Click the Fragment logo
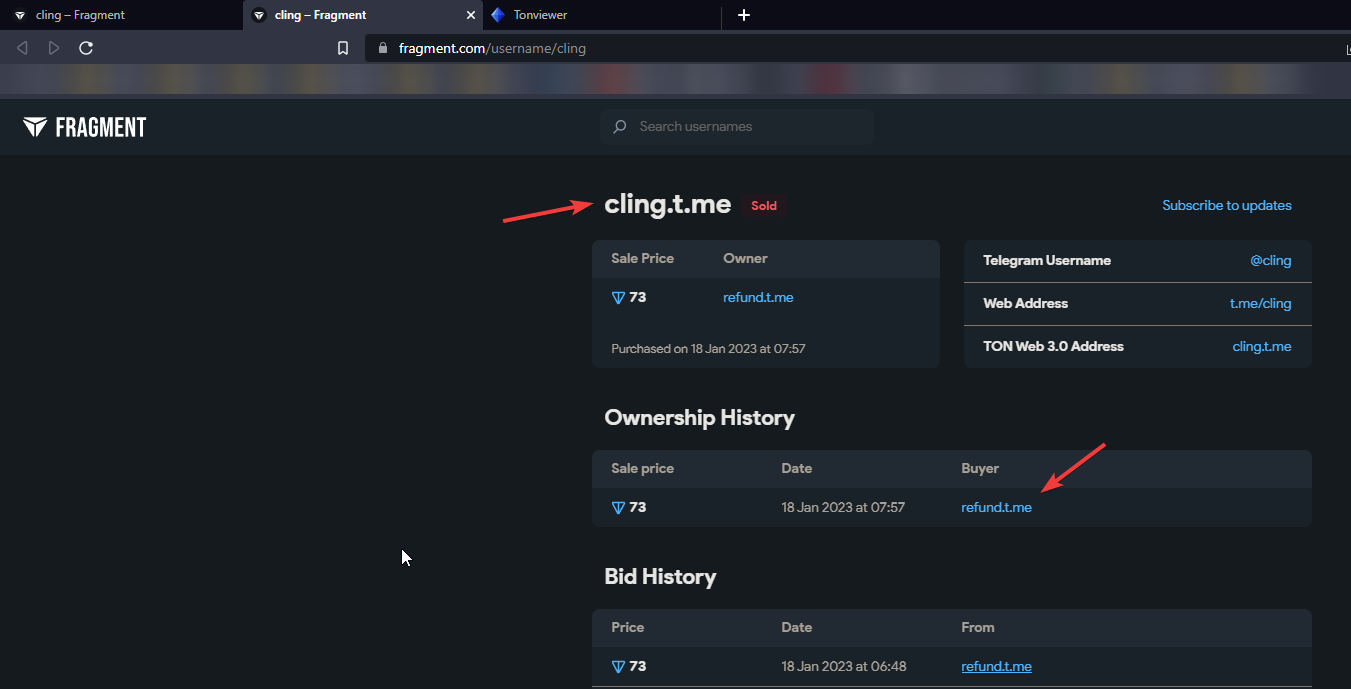The width and height of the screenshot is (1351, 689). click(x=85, y=127)
